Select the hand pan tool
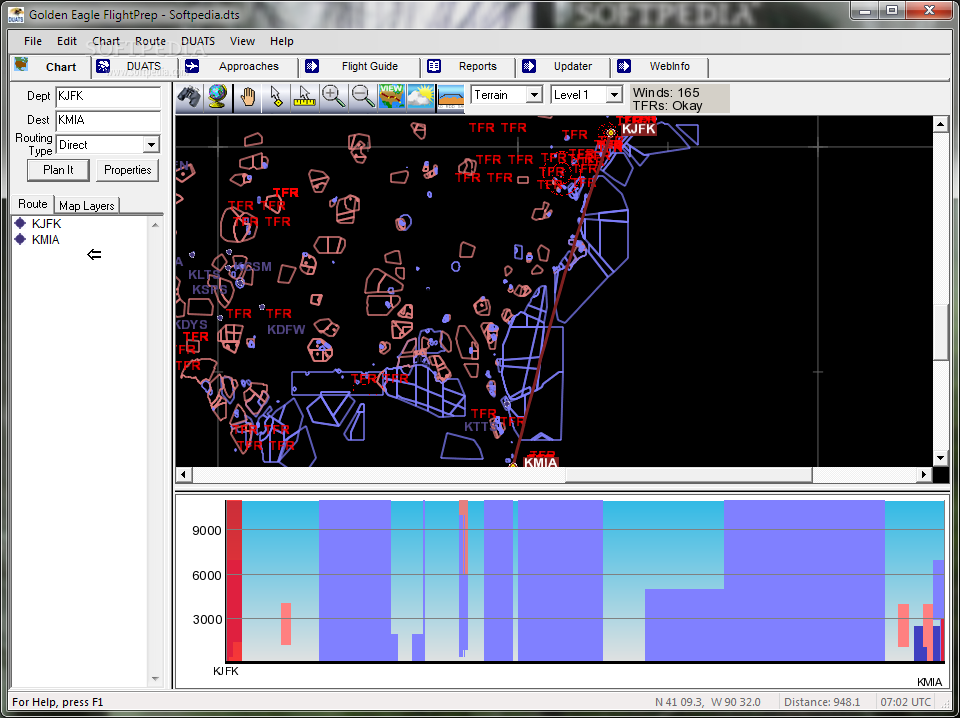This screenshot has width=960, height=718. (247, 97)
